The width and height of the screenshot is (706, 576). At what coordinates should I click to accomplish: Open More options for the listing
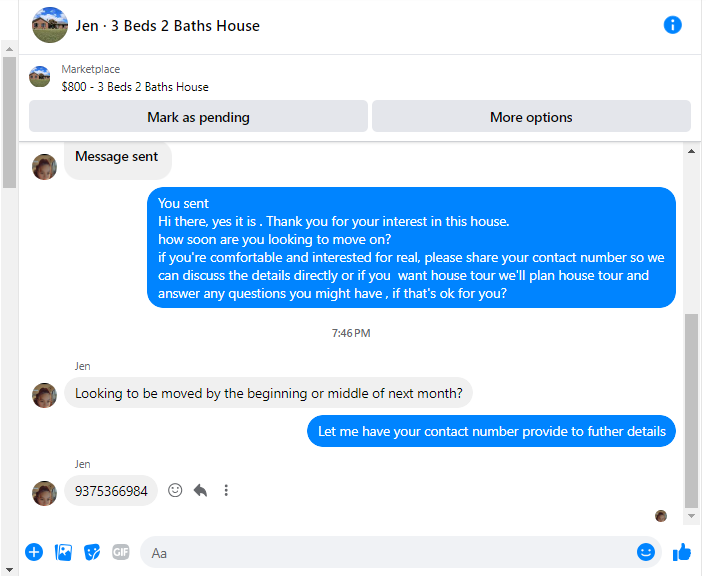tap(531, 117)
